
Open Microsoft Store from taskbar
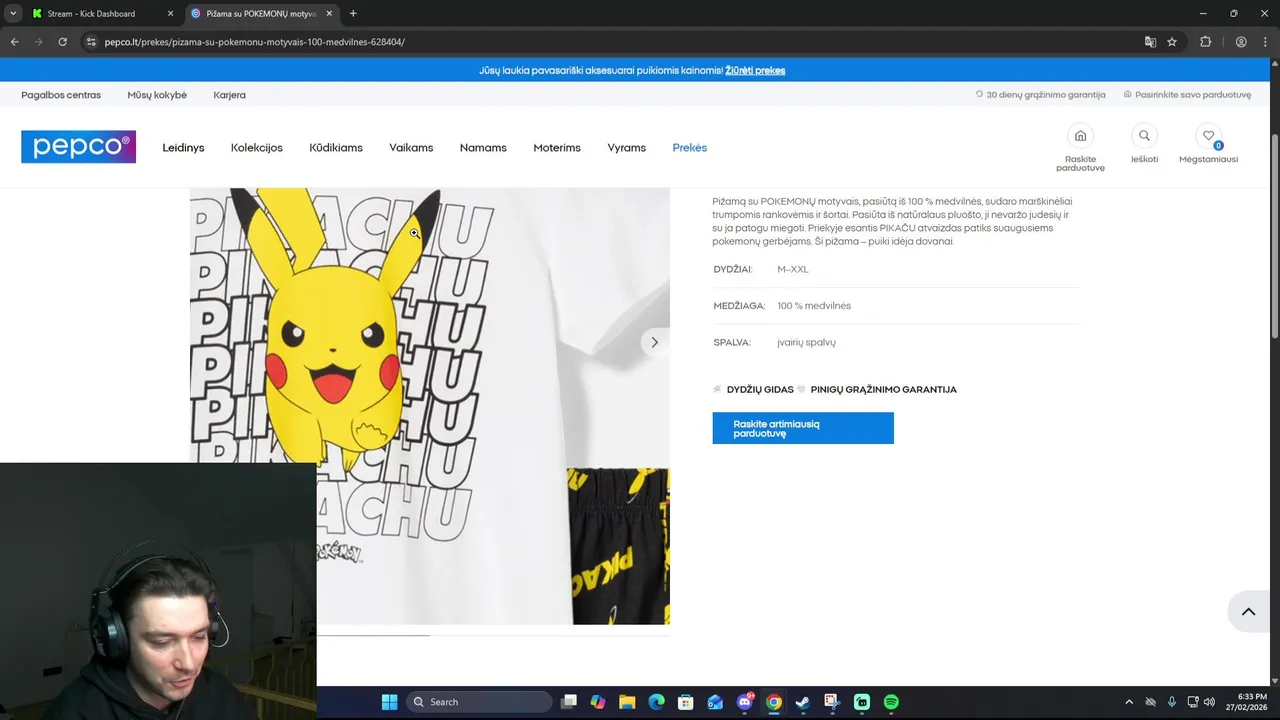(x=685, y=702)
